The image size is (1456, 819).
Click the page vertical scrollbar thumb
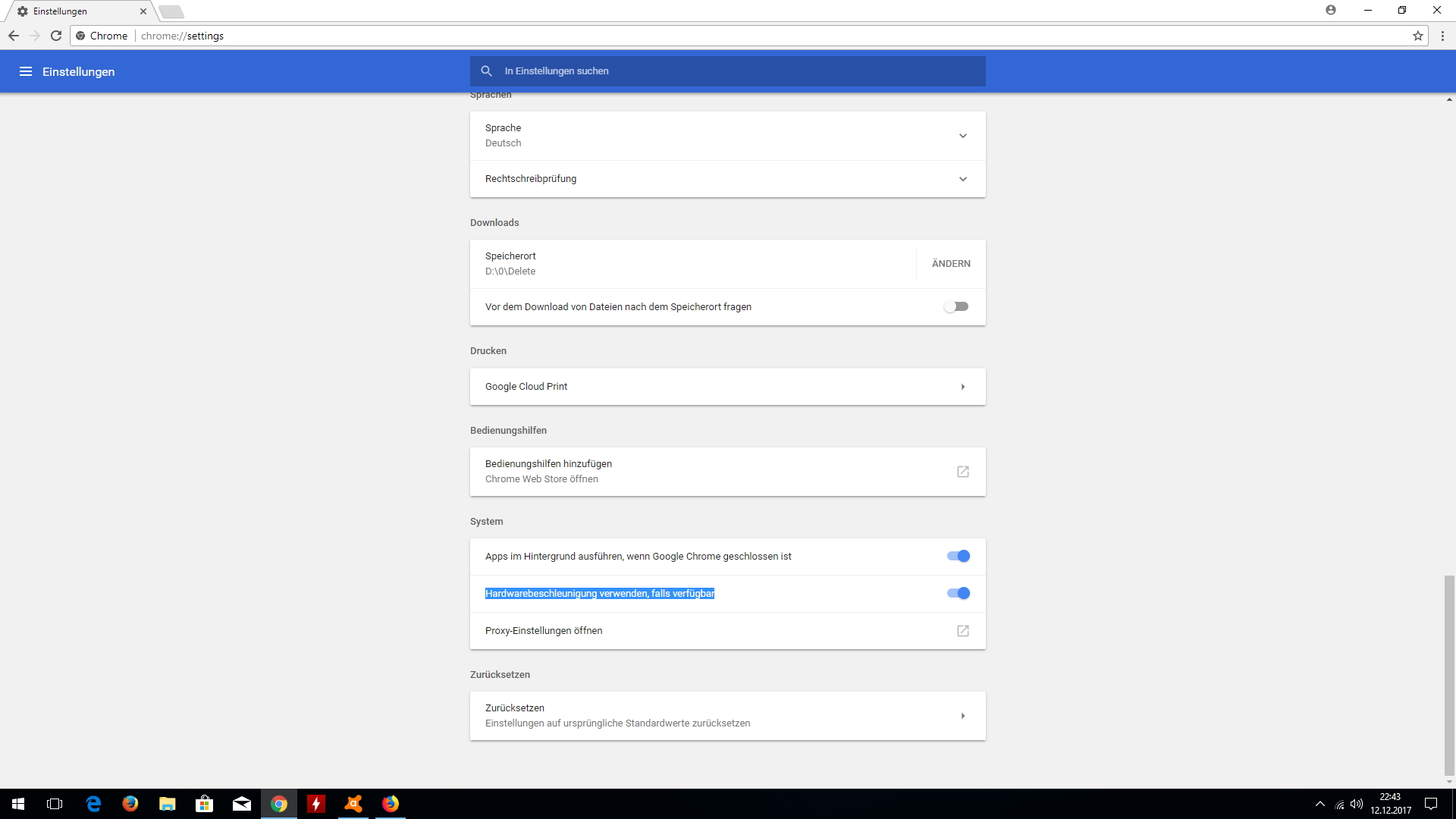pos(1449,675)
